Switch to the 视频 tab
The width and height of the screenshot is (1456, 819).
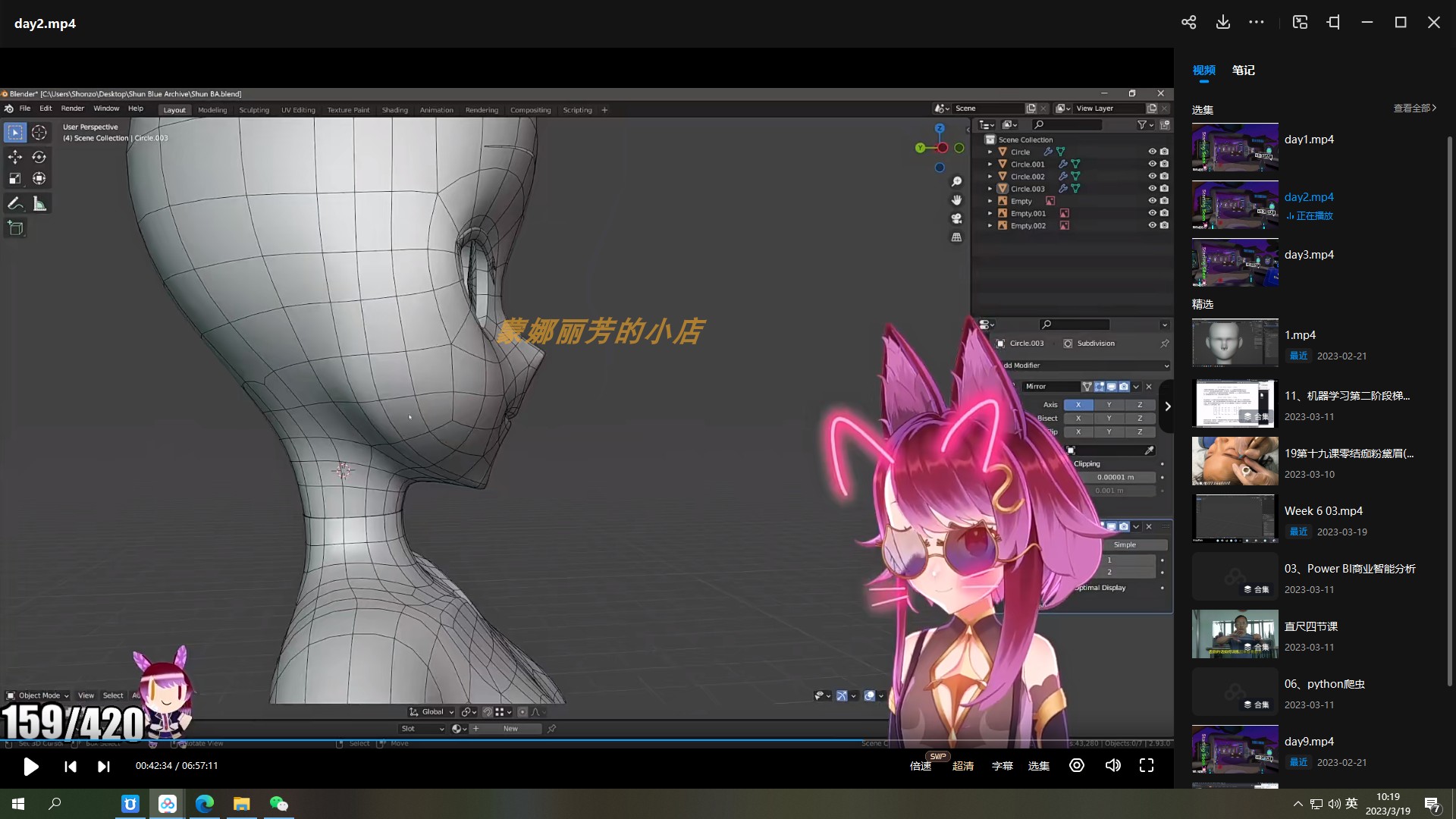[x=1203, y=70]
